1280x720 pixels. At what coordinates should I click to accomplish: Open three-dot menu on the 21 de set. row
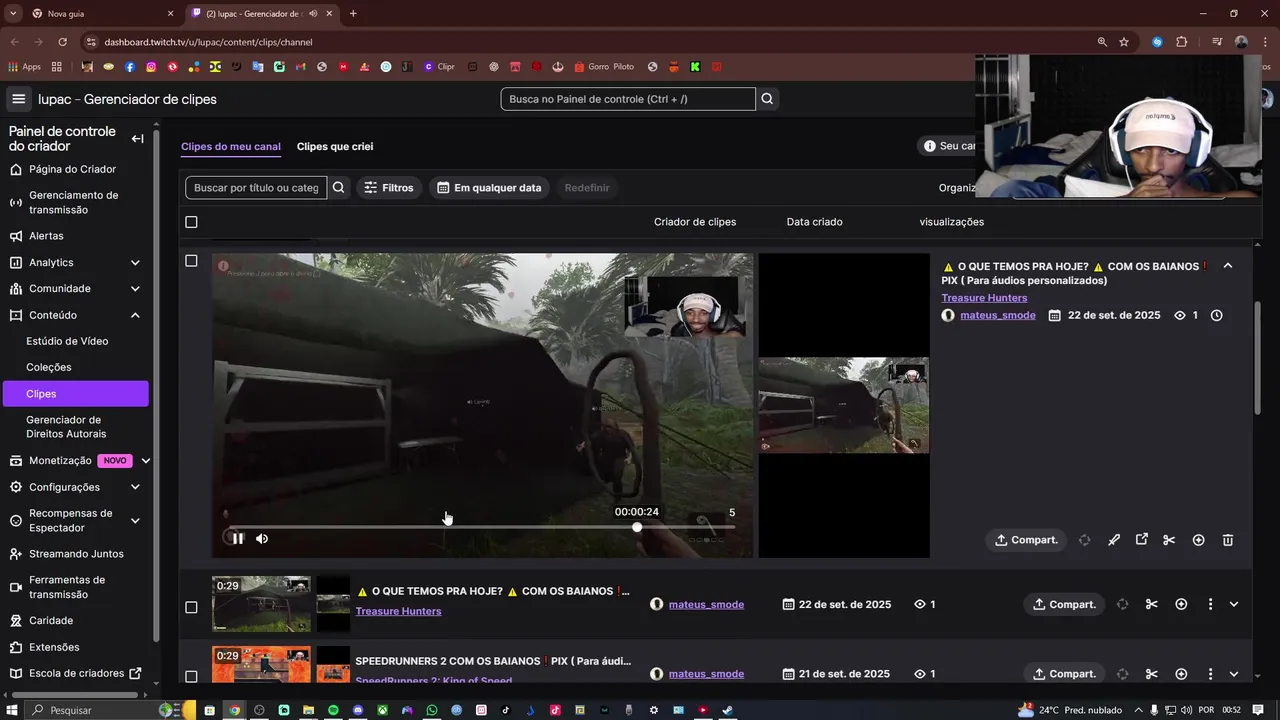[x=1210, y=674]
